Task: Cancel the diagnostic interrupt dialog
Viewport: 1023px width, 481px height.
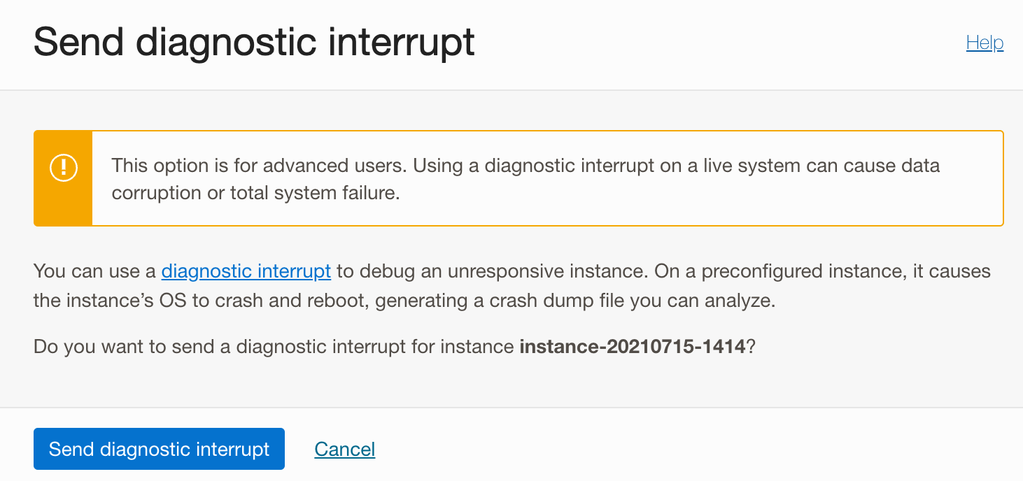Action: pyautogui.click(x=345, y=449)
